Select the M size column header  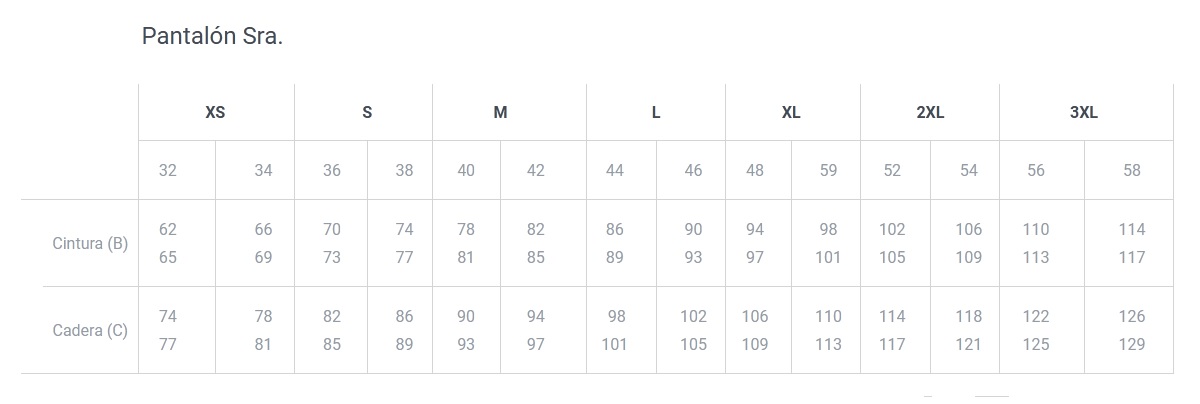point(500,113)
